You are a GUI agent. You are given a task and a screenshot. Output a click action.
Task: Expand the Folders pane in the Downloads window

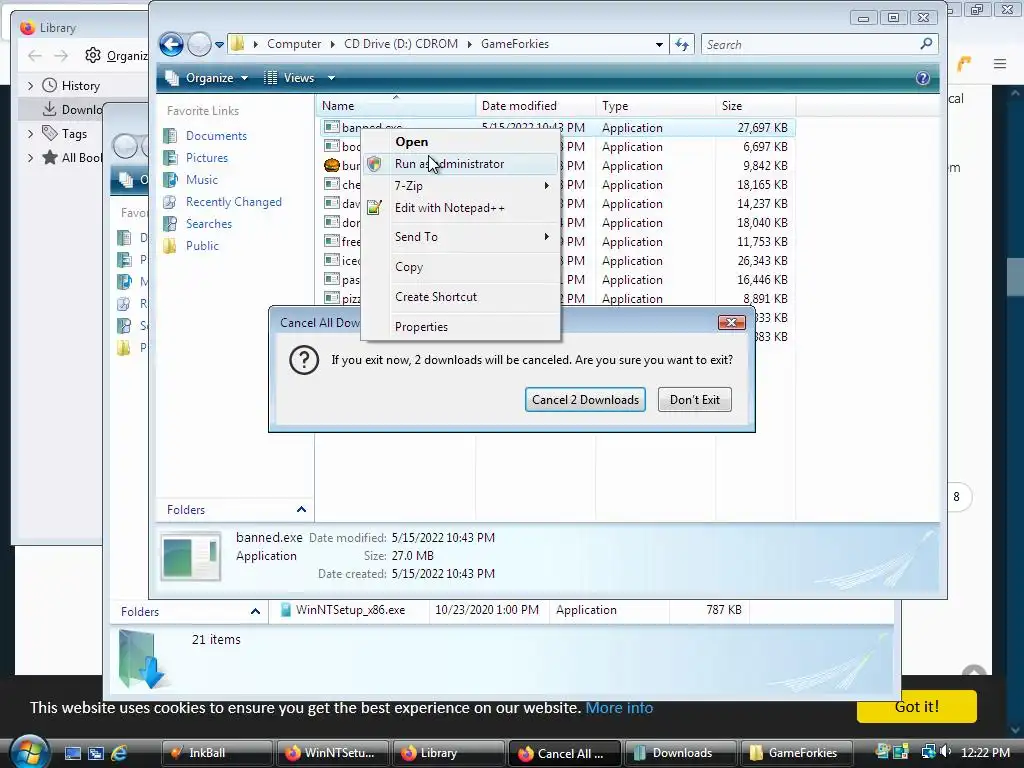click(x=255, y=611)
